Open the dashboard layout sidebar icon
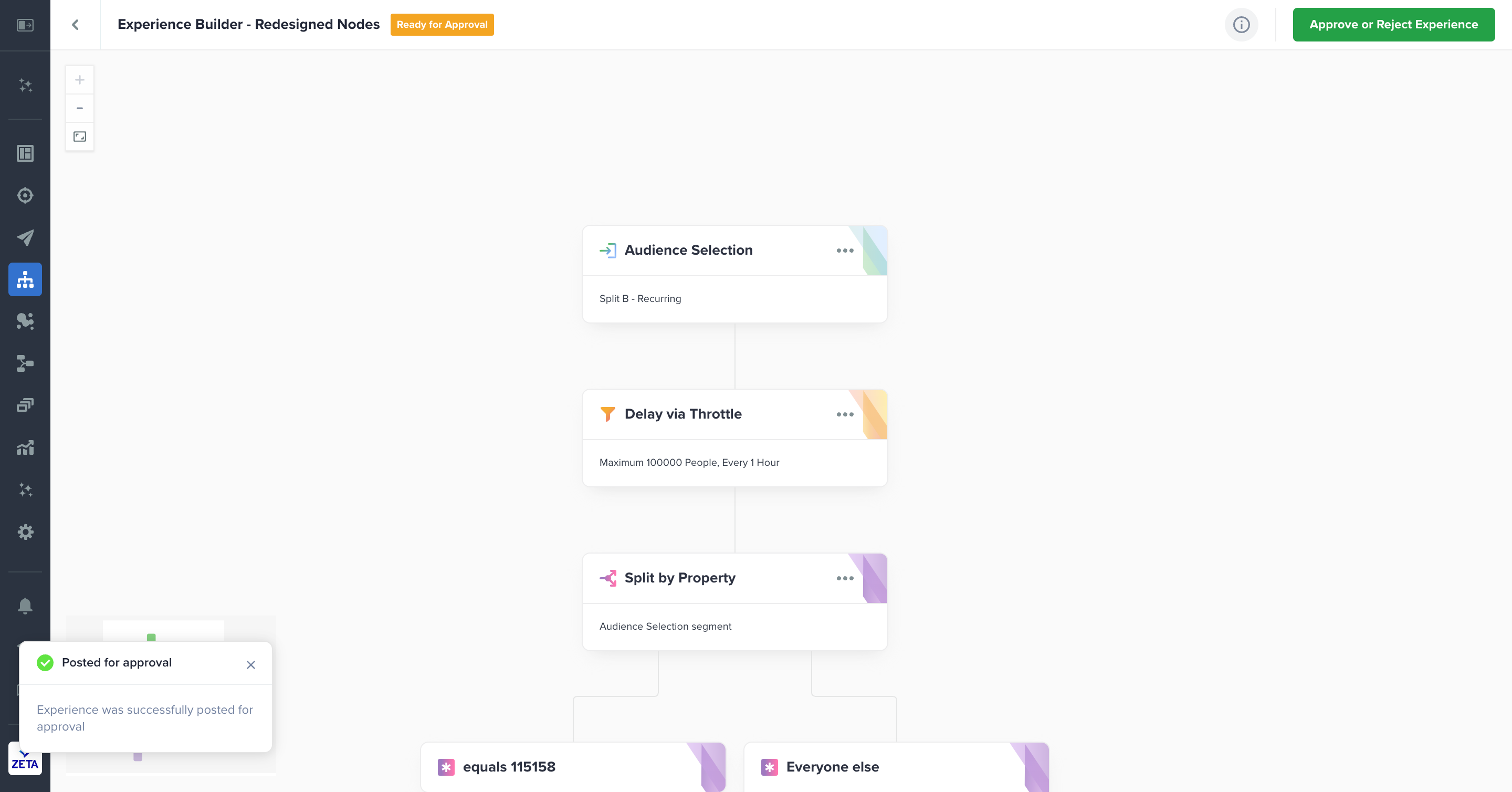 click(x=25, y=153)
